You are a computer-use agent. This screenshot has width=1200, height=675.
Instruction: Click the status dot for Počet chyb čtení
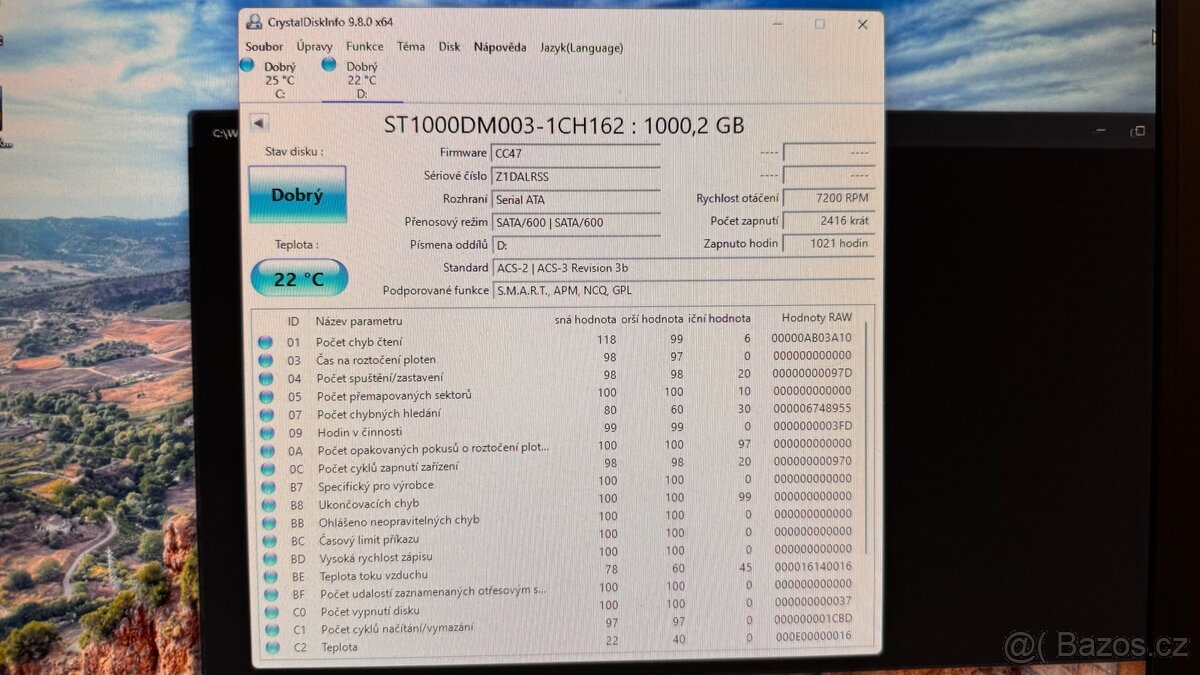coord(266,341)
